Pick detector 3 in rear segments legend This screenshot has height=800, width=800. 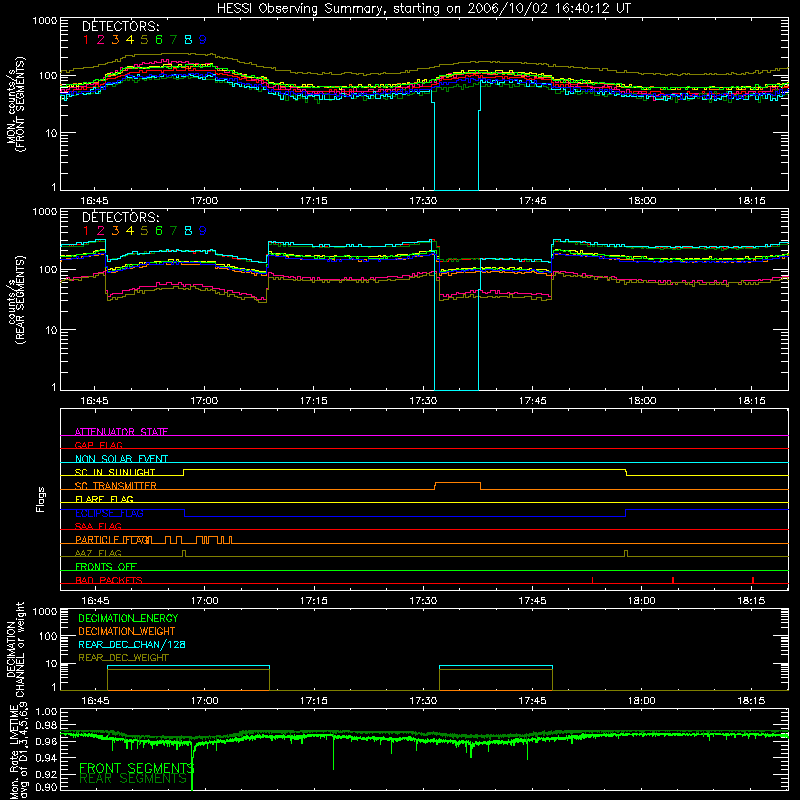point(115,231)
